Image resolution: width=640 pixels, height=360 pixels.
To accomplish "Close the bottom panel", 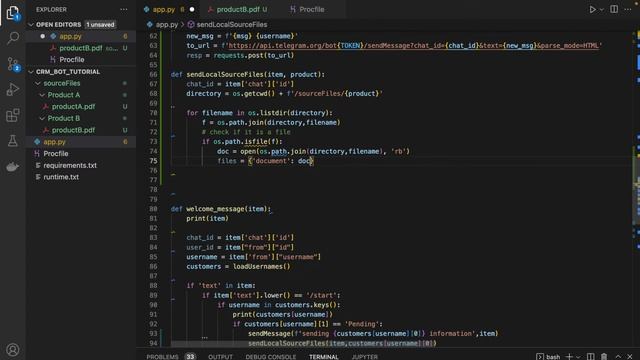I will pos(630,356).
